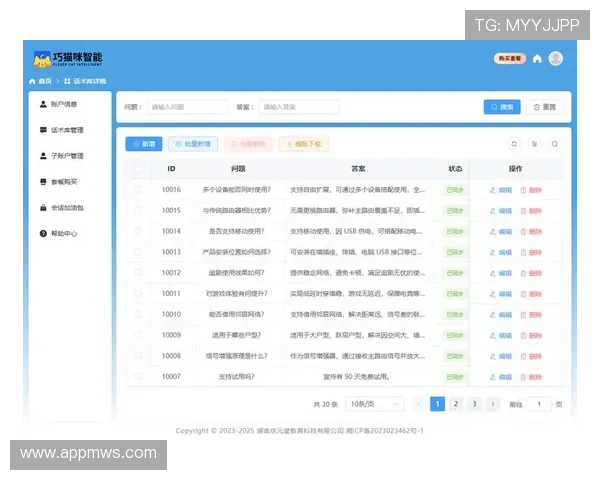
Task: Click the orange 购买套餐 badge in header
Action: point(510,59)
